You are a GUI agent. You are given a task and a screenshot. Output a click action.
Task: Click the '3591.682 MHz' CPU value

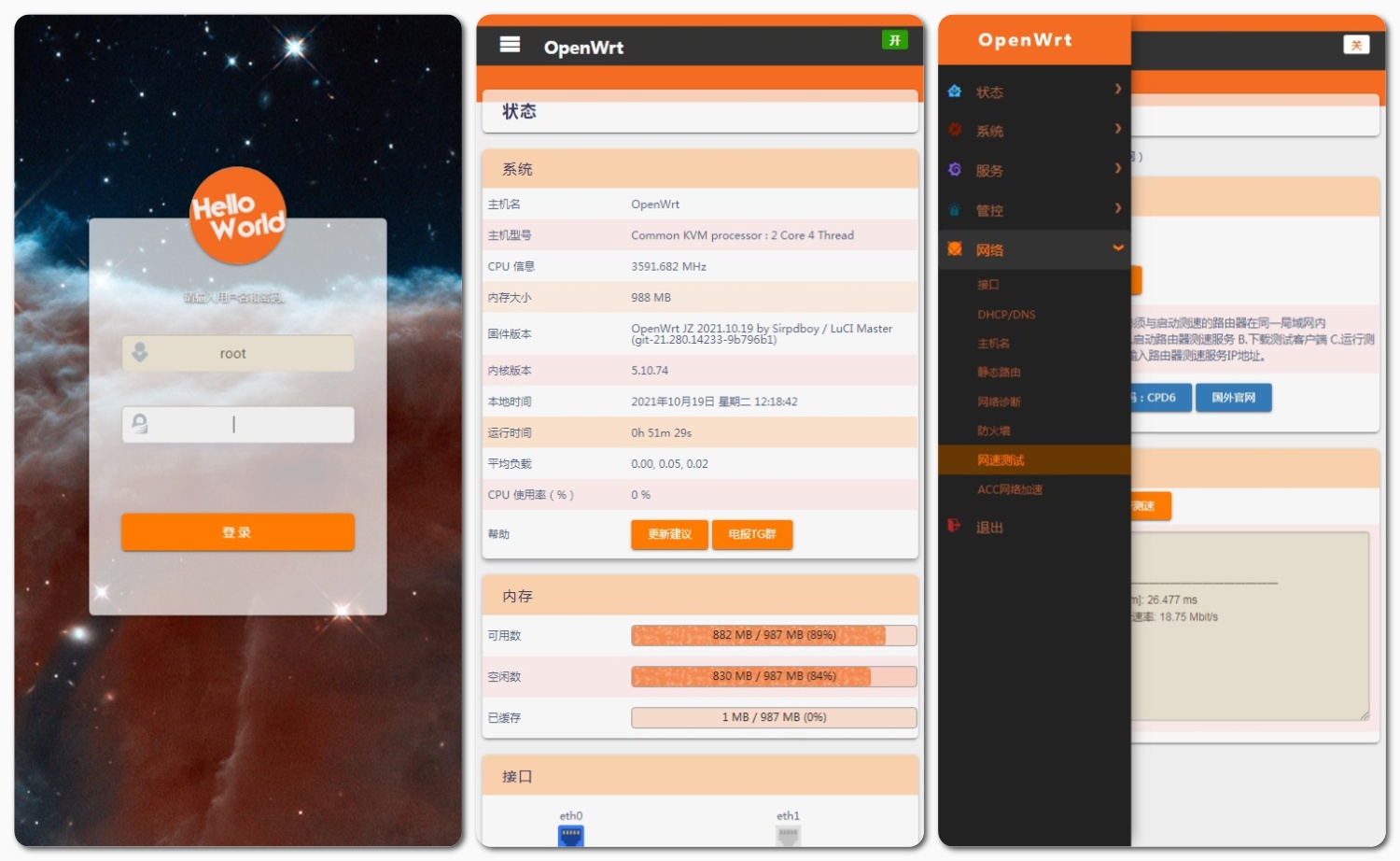coord(668,266)
